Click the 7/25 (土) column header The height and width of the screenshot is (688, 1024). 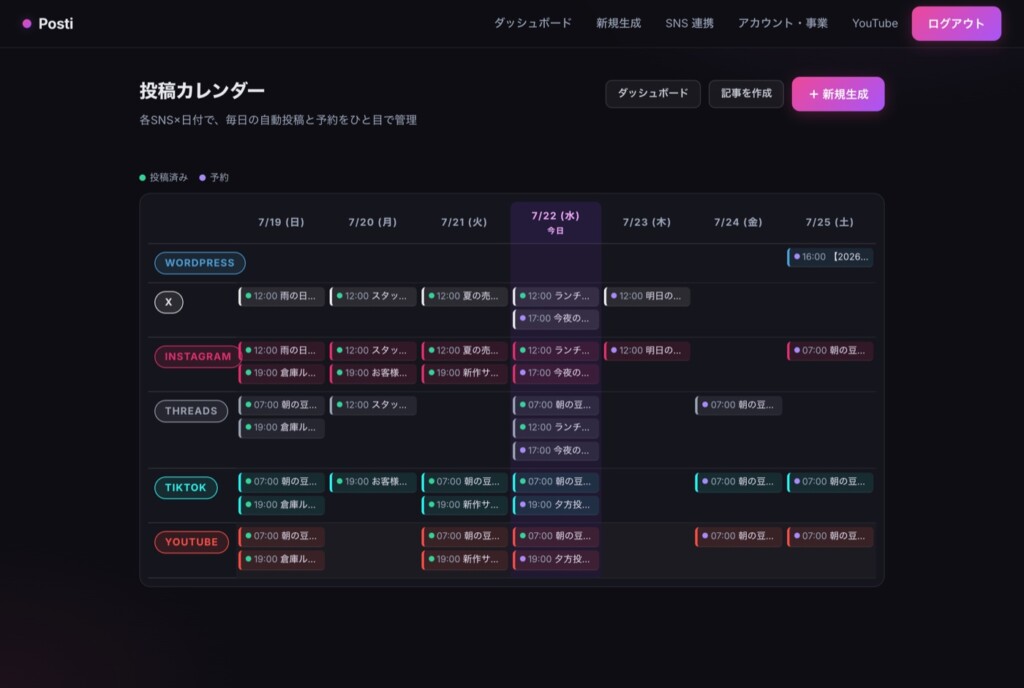[829, 222]
